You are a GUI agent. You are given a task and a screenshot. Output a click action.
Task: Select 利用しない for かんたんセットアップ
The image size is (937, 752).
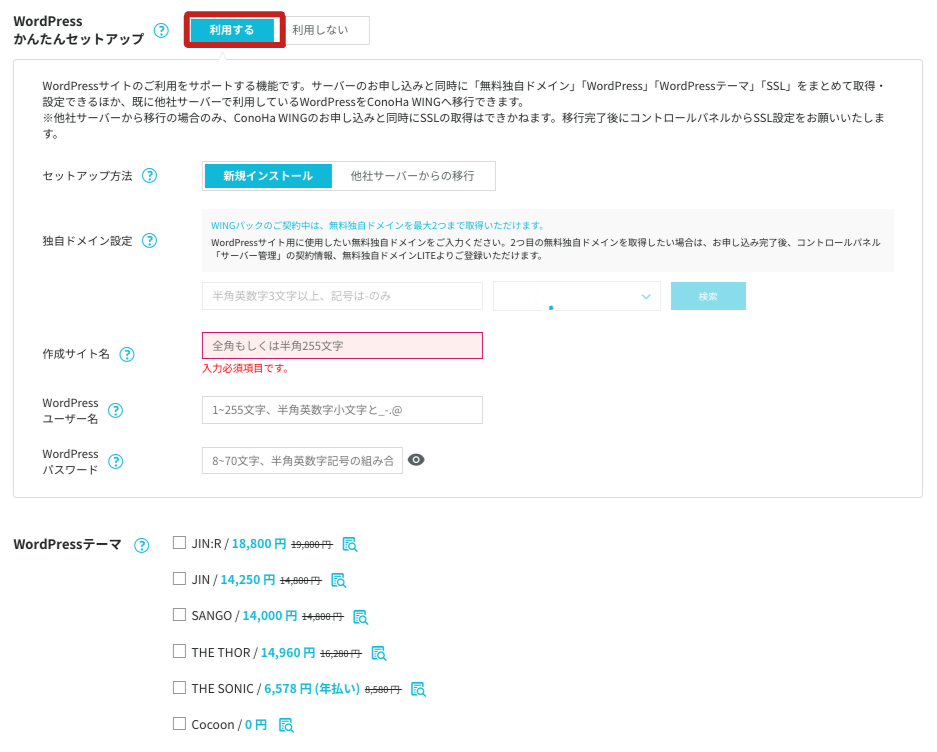tap(321, 30)
